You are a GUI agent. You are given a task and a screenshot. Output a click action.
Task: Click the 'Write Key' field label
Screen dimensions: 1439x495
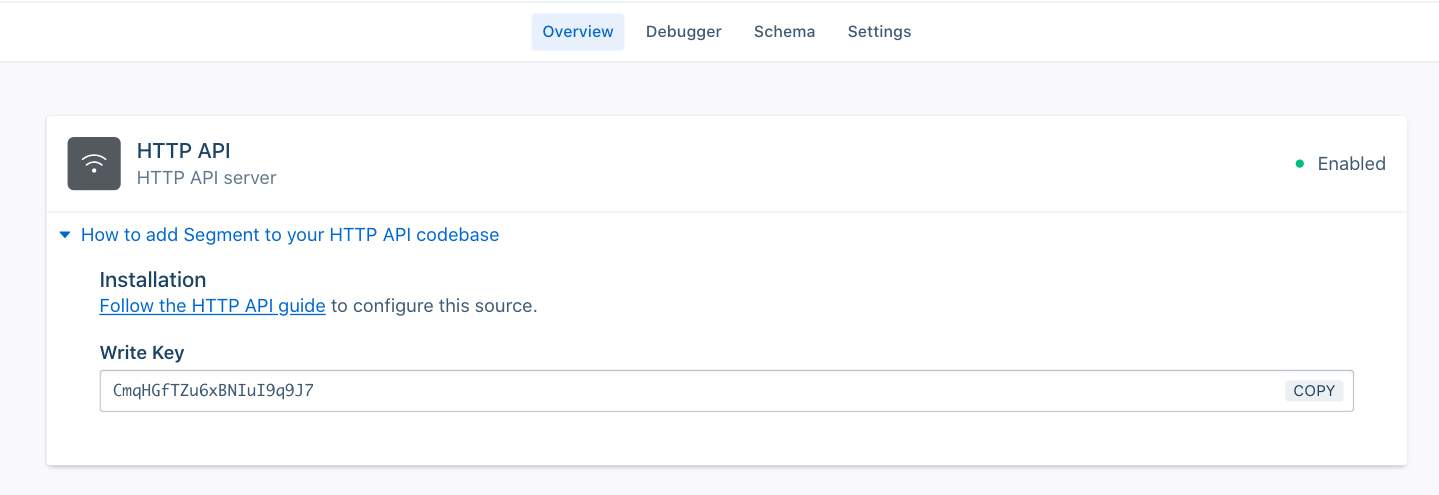coord(142,352)
